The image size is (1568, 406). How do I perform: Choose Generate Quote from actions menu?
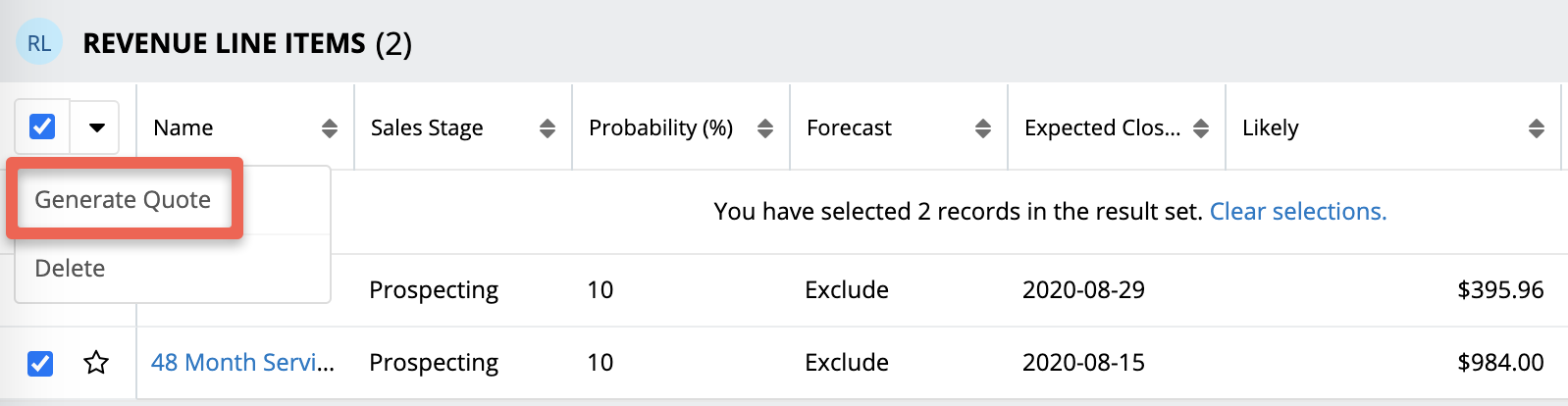click(x=123, y=200)
